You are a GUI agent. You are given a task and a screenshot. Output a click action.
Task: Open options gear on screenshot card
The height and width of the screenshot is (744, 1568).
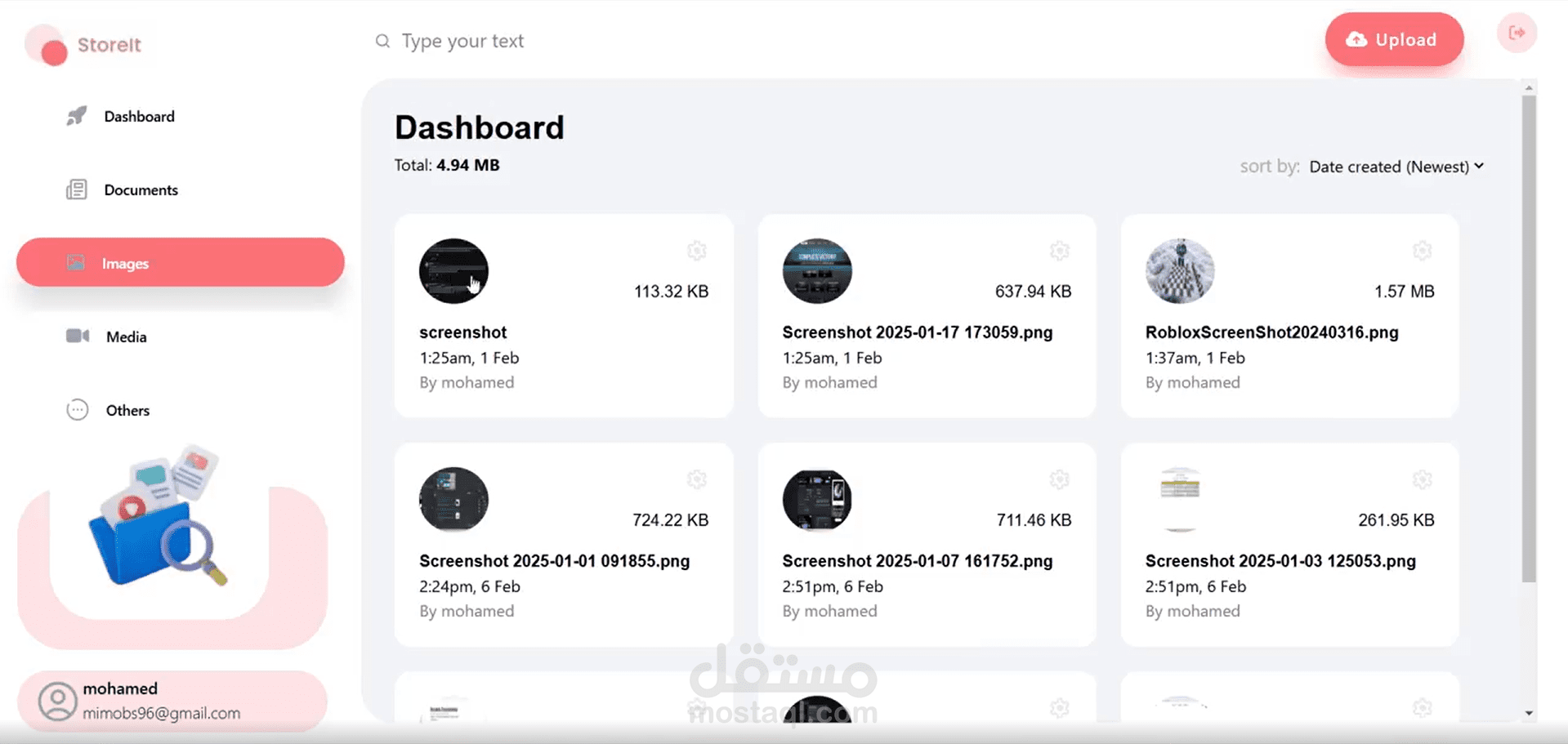pos(696,251)
